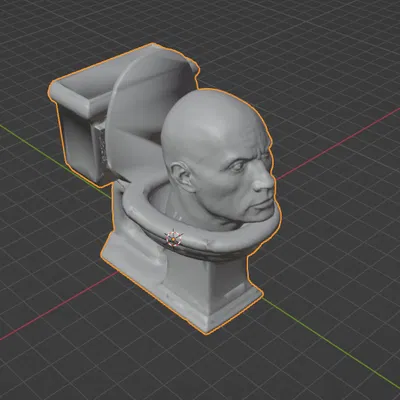The height and width of the screenshot is (400, 400).
Task: Click the 3D cursor on the toilet rim
Action: click(174, 238)
